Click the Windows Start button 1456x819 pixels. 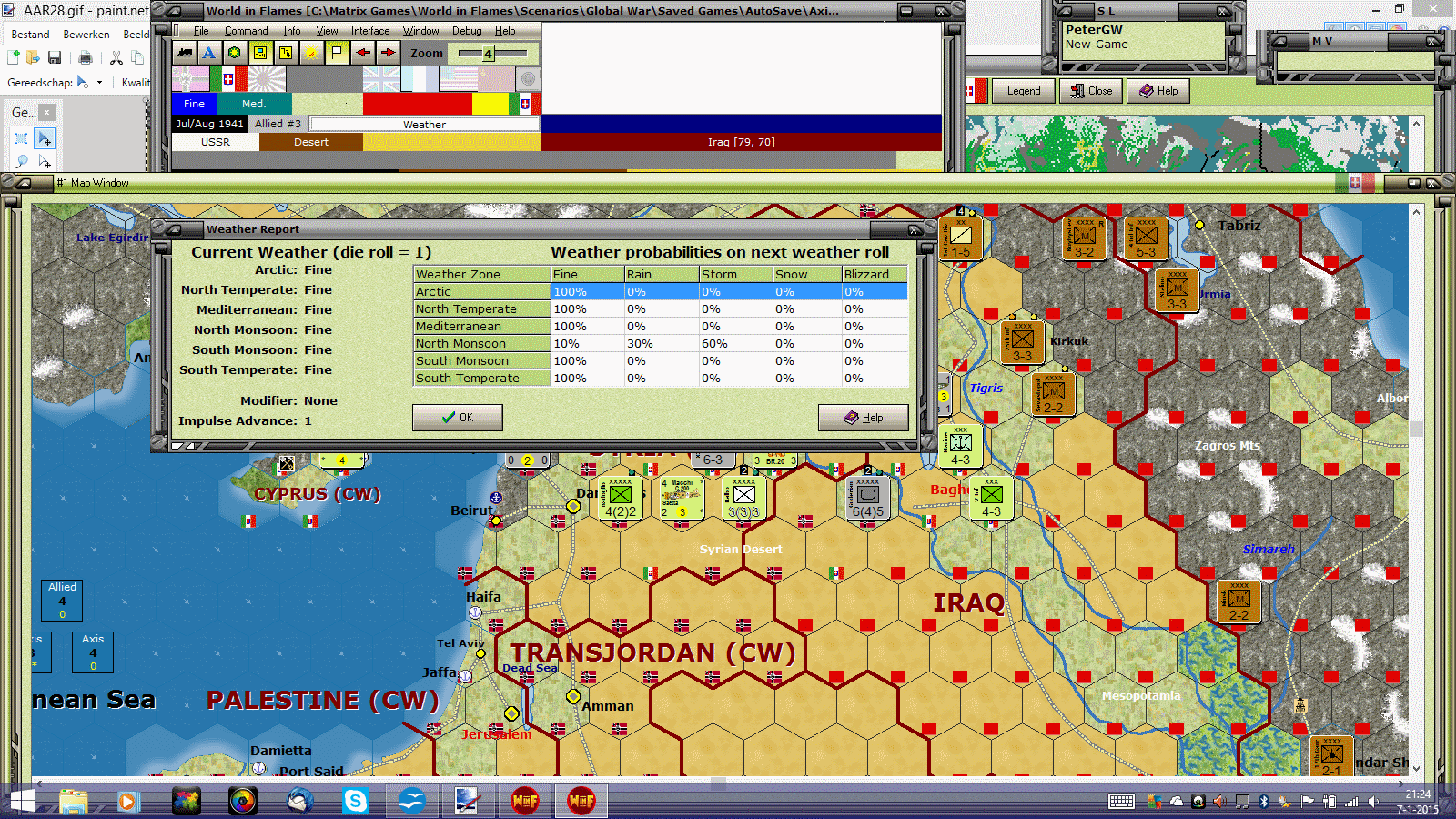[22, 802]
